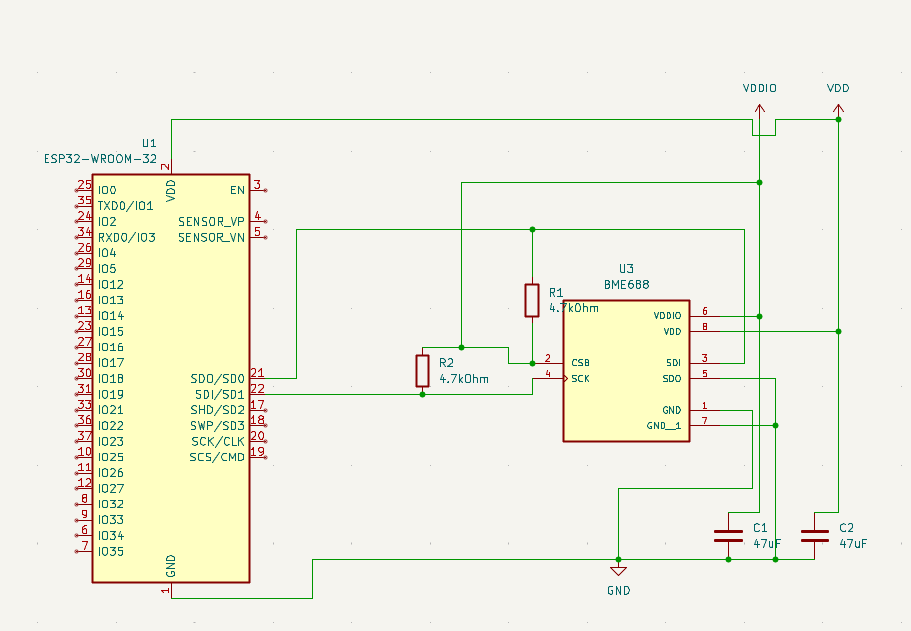Image resolution: width=911 pixels, height=631 pixels.
Task: Click the SDO/SD0 pin label on U1
Action: [x=217, y=379]
